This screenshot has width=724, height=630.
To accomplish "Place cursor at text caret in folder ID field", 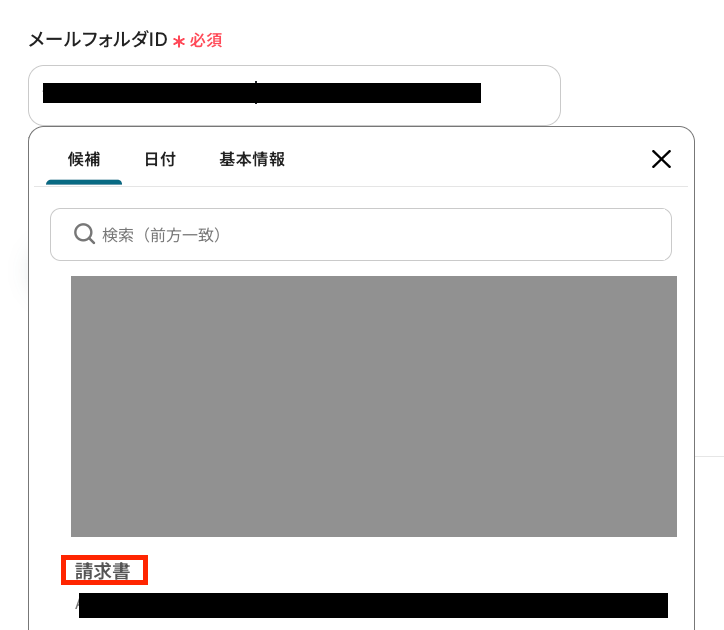I will click(256, 92).
